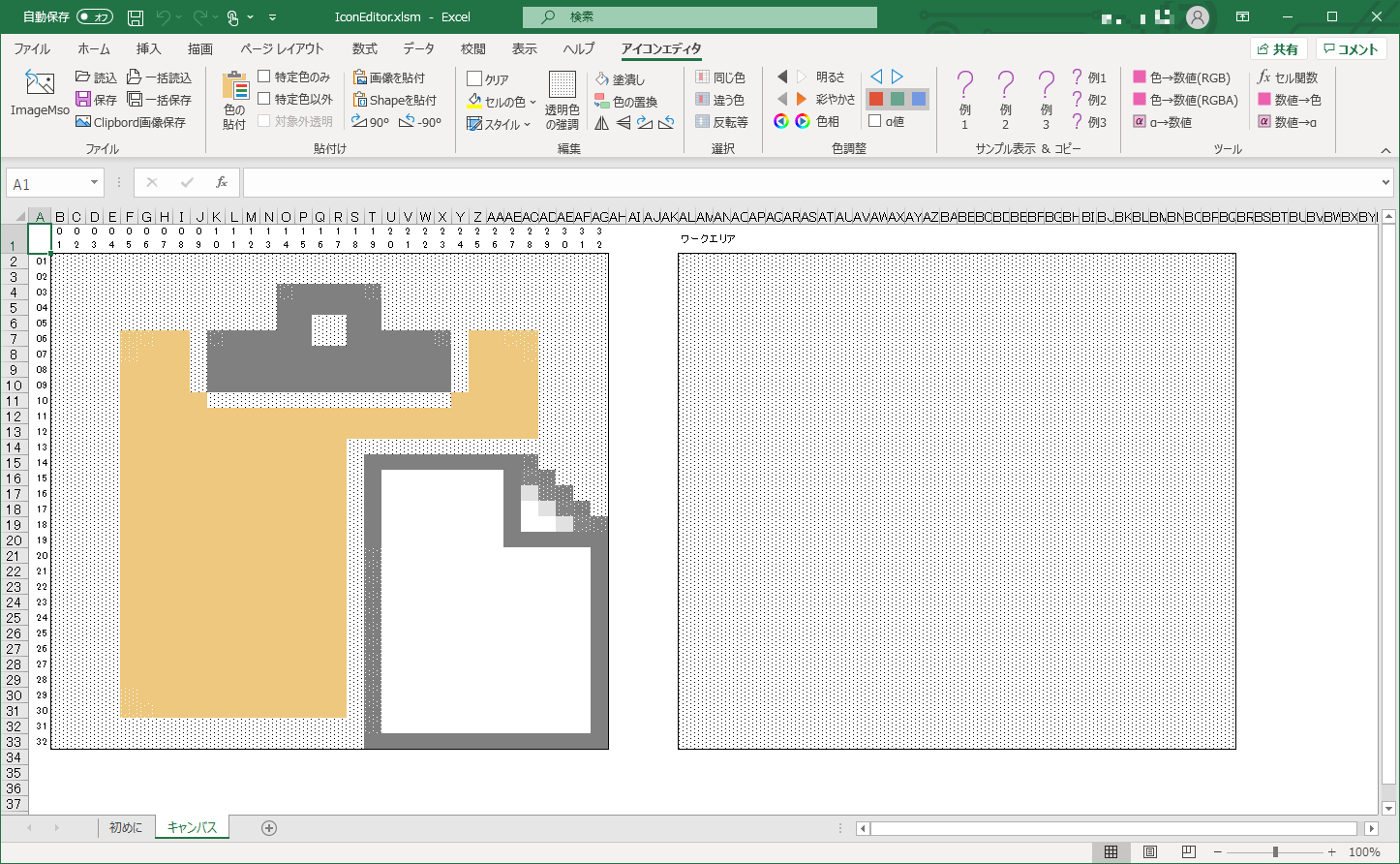This screenshot has width=1400, height=864.
Task: Toggle 自動保存 autosave switch
Action: click(x=95, y=16)
